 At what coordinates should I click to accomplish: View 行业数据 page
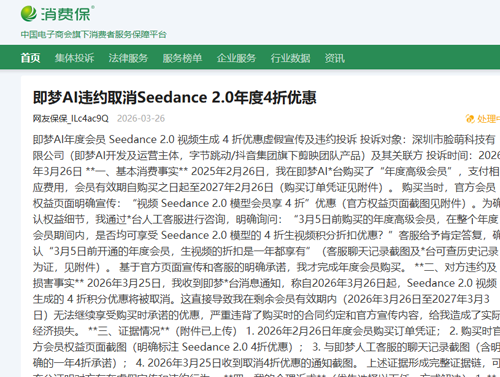point(290,58)
